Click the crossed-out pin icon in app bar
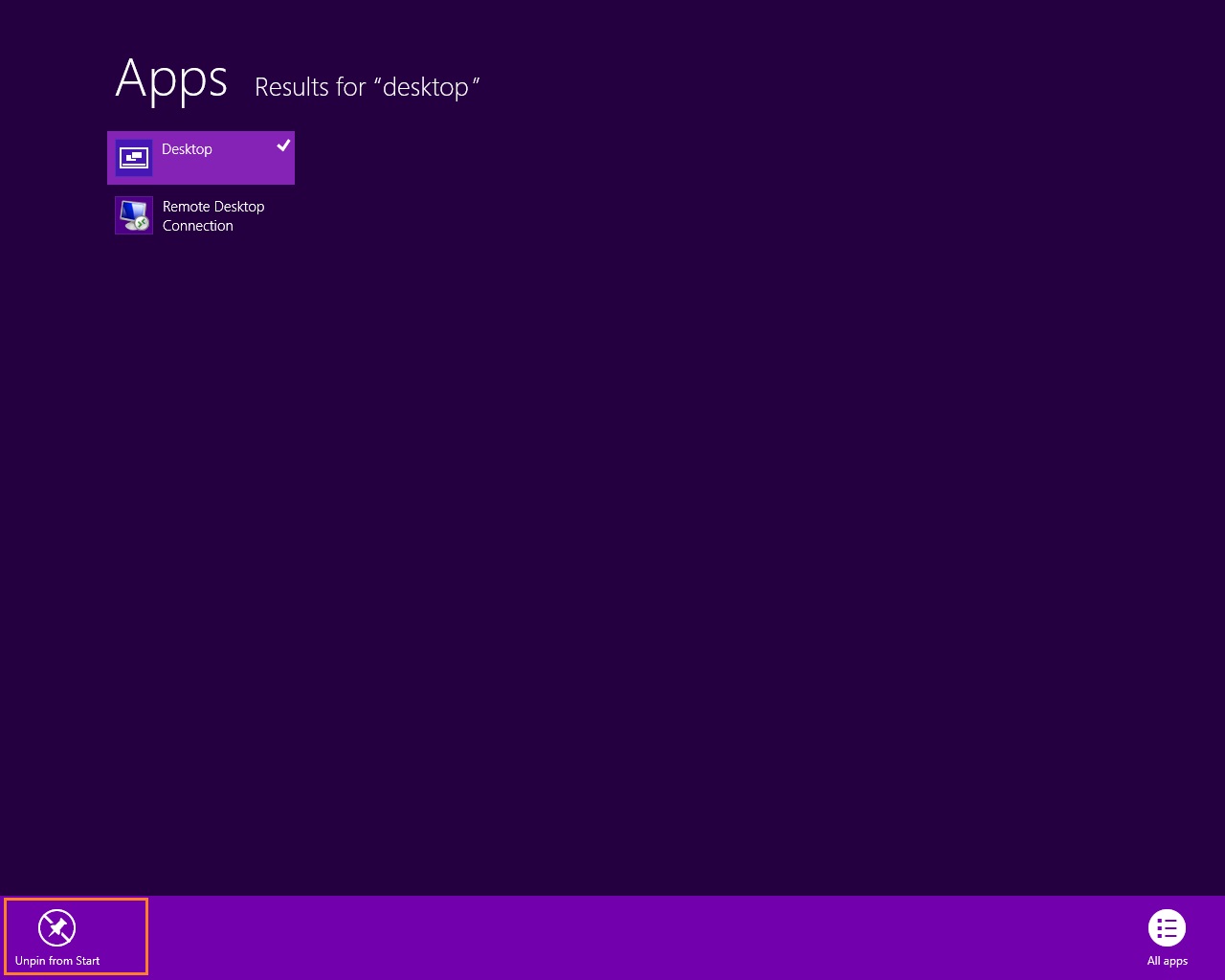Viewport: 1225px width, 980px height. click(56, 927)
